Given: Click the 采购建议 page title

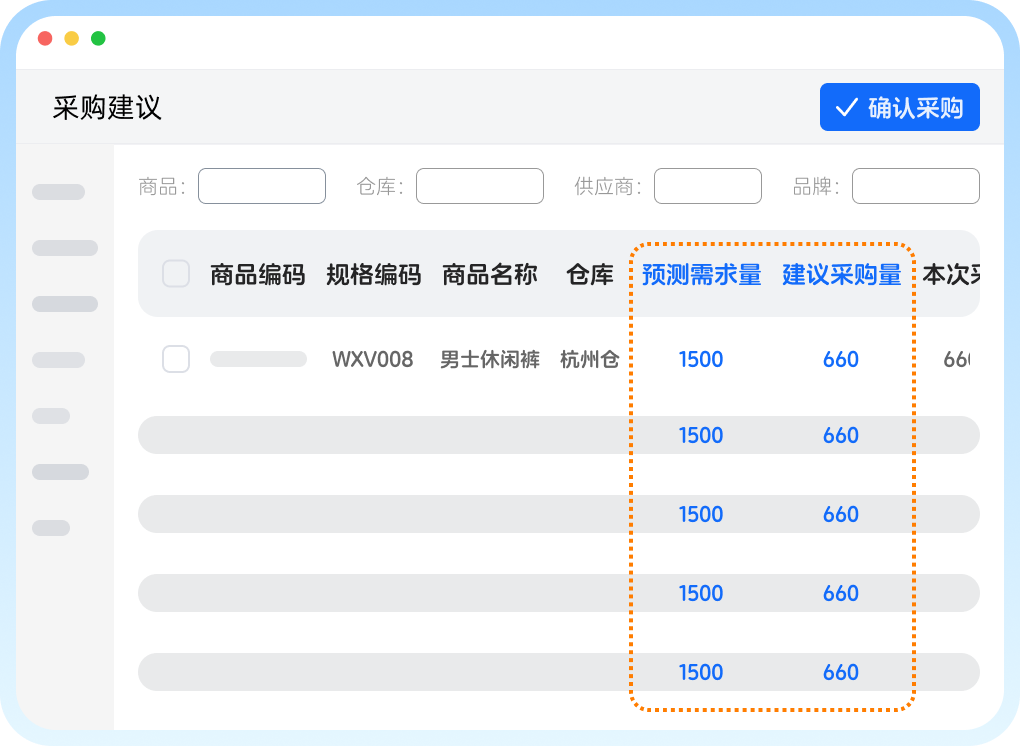Looking at the screenshot, I should [107, 108].
